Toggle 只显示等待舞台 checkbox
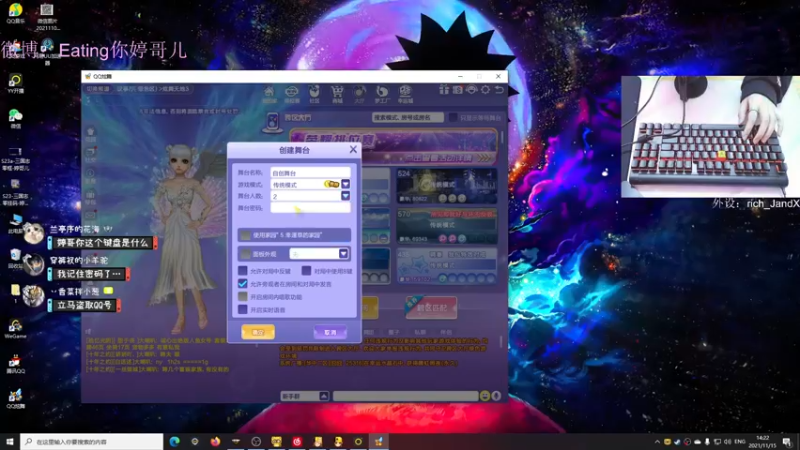This screenshot has width=800, height=450. (453, 117)
